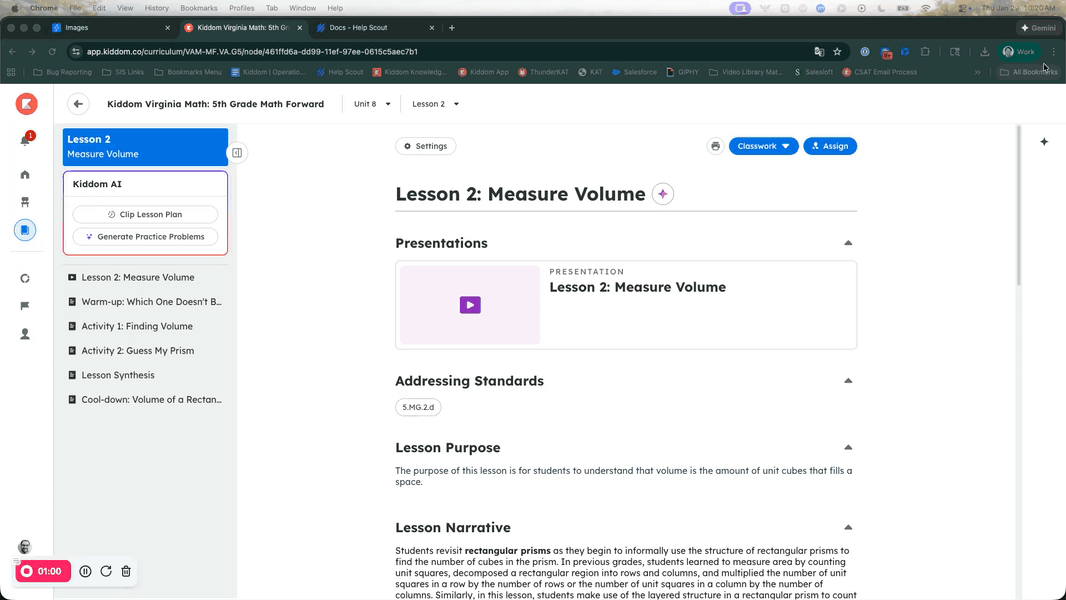Click the 5.MG.2.d standard chip
This screenshot has width=1066, height=600.
(x=418, y=407)
